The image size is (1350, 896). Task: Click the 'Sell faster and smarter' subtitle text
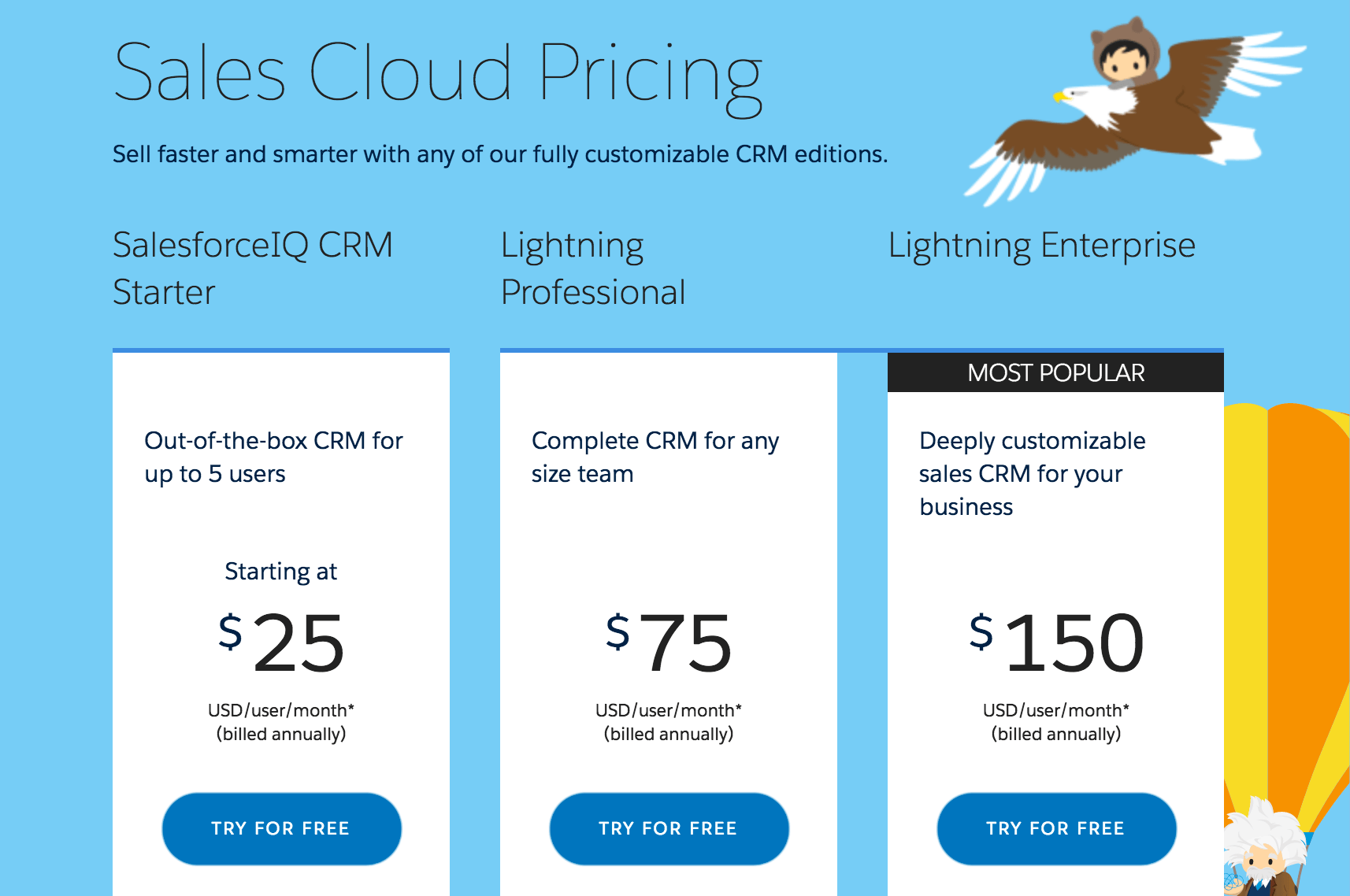pos(500,154)
